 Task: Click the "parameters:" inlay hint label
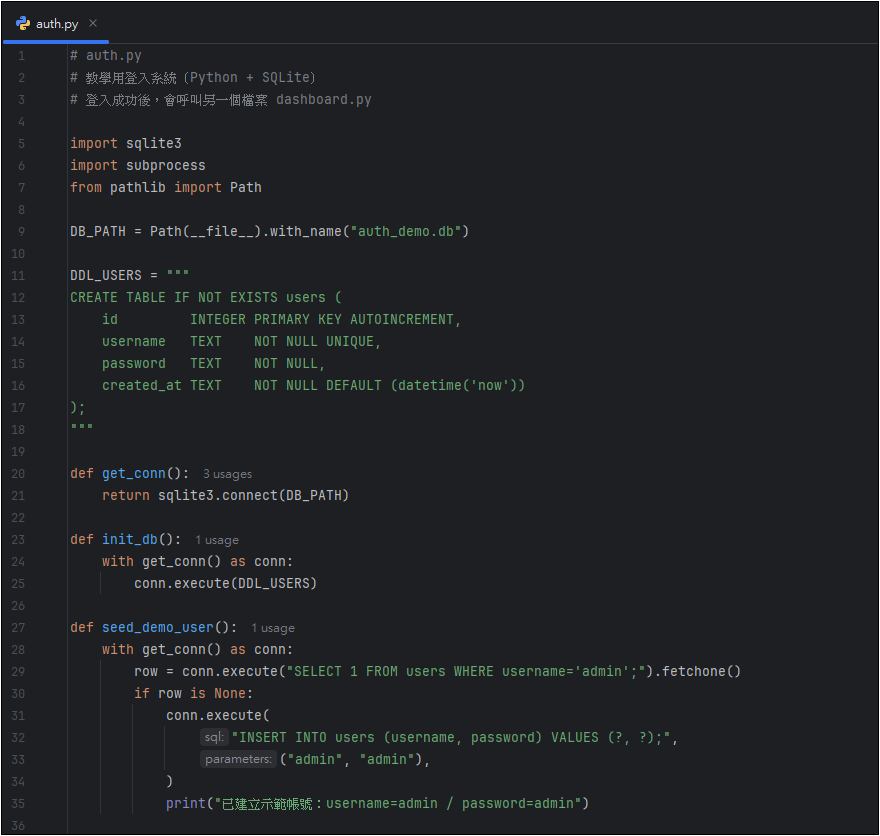tap(238, 760)
